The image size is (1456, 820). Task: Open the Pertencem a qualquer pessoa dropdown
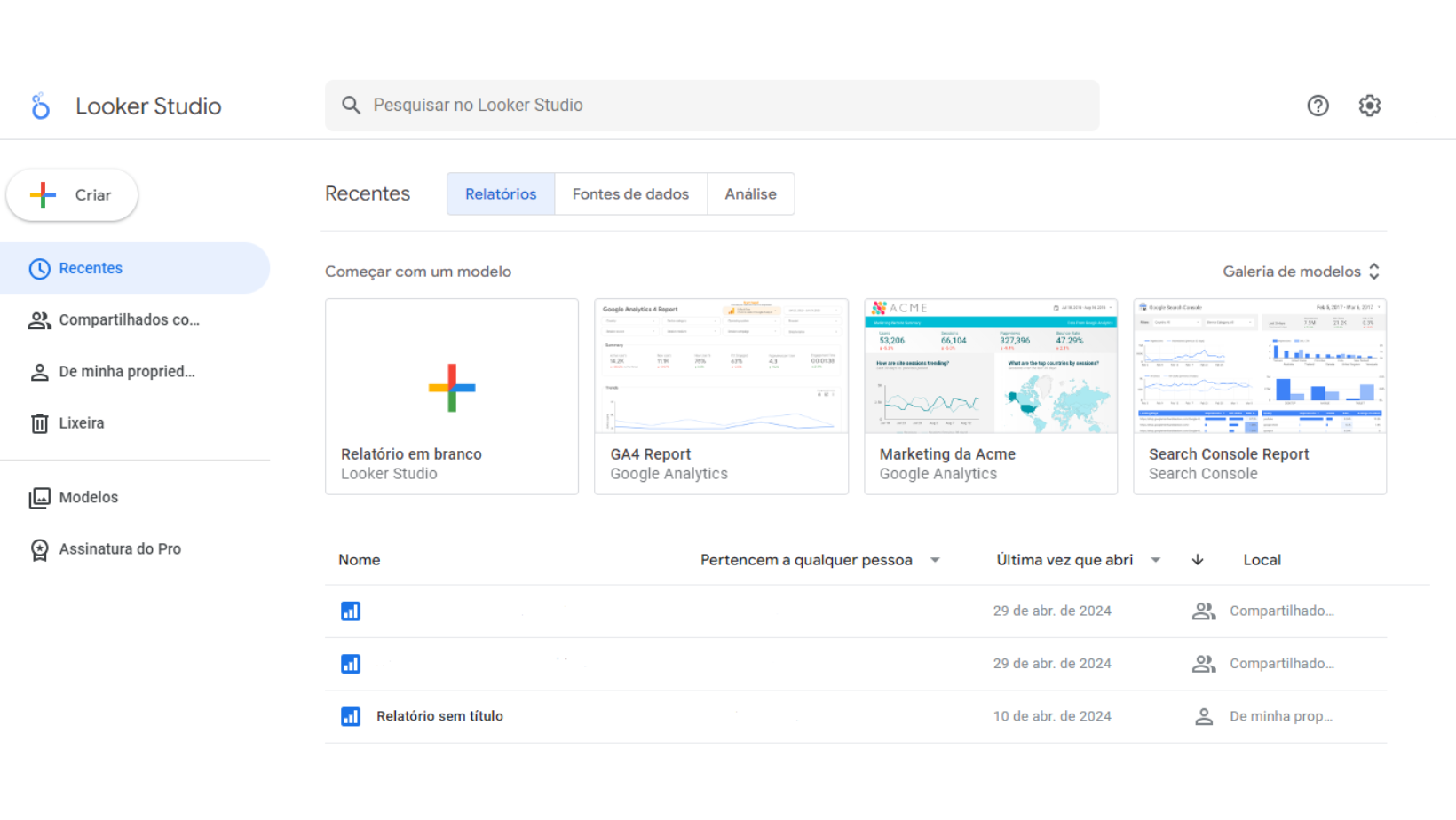935,559
